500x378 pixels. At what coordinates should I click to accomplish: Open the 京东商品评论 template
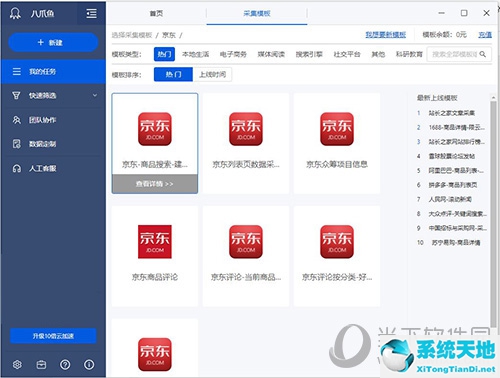pos(155,256)
